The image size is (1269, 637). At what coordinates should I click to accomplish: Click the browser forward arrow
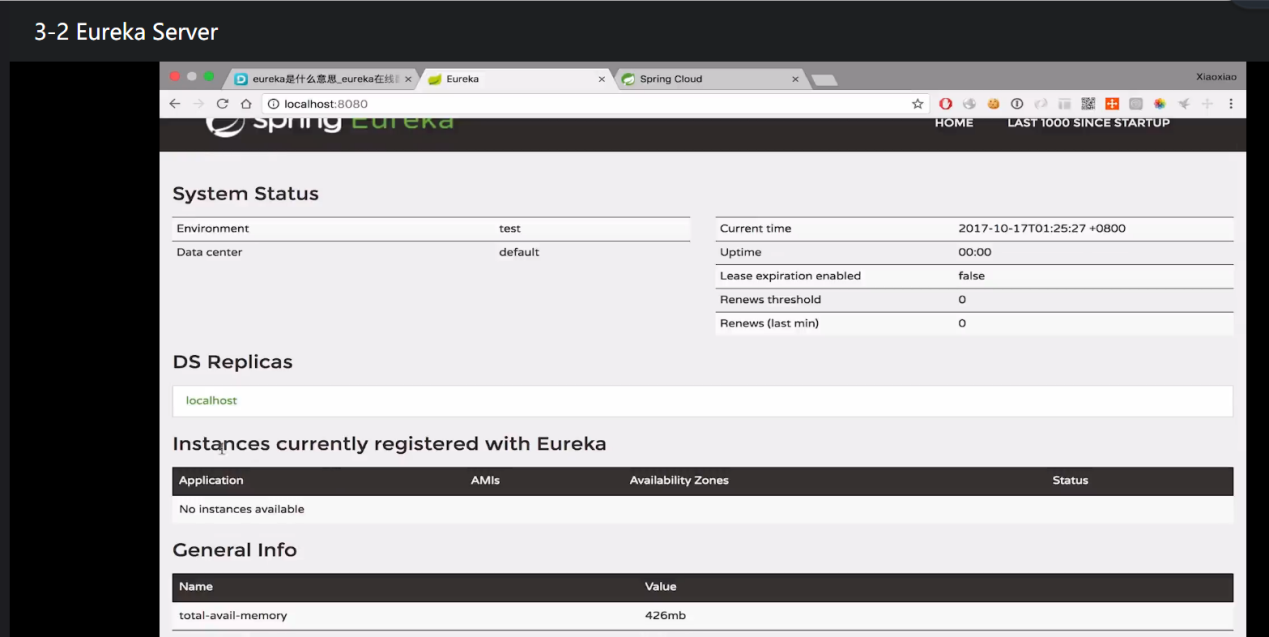click(198, 104)
